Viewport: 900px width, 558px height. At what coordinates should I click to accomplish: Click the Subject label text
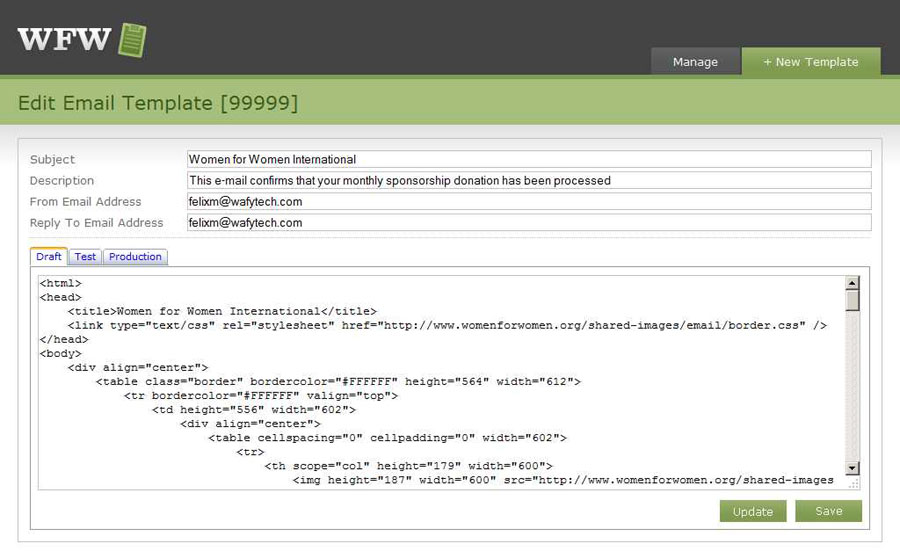[52, 159]
